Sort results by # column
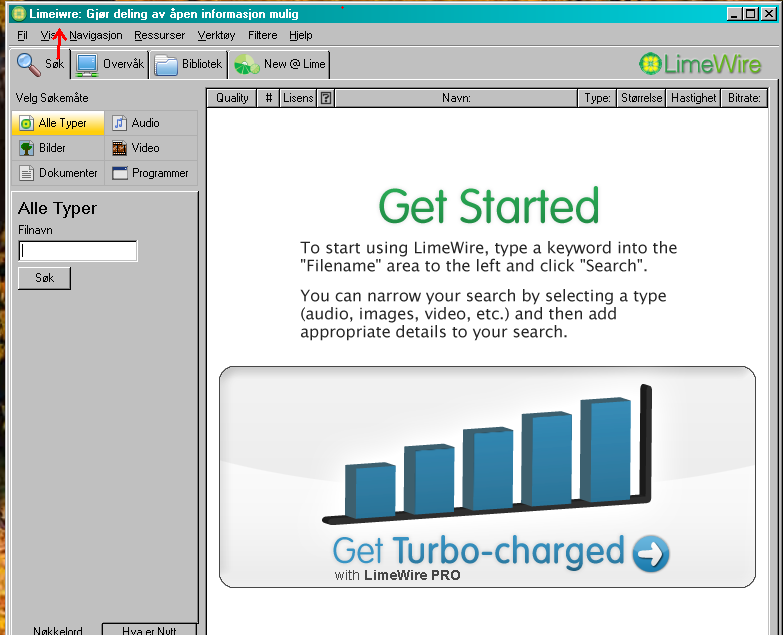783x635 pixels. pyautogui.click(x=269, y=98)
